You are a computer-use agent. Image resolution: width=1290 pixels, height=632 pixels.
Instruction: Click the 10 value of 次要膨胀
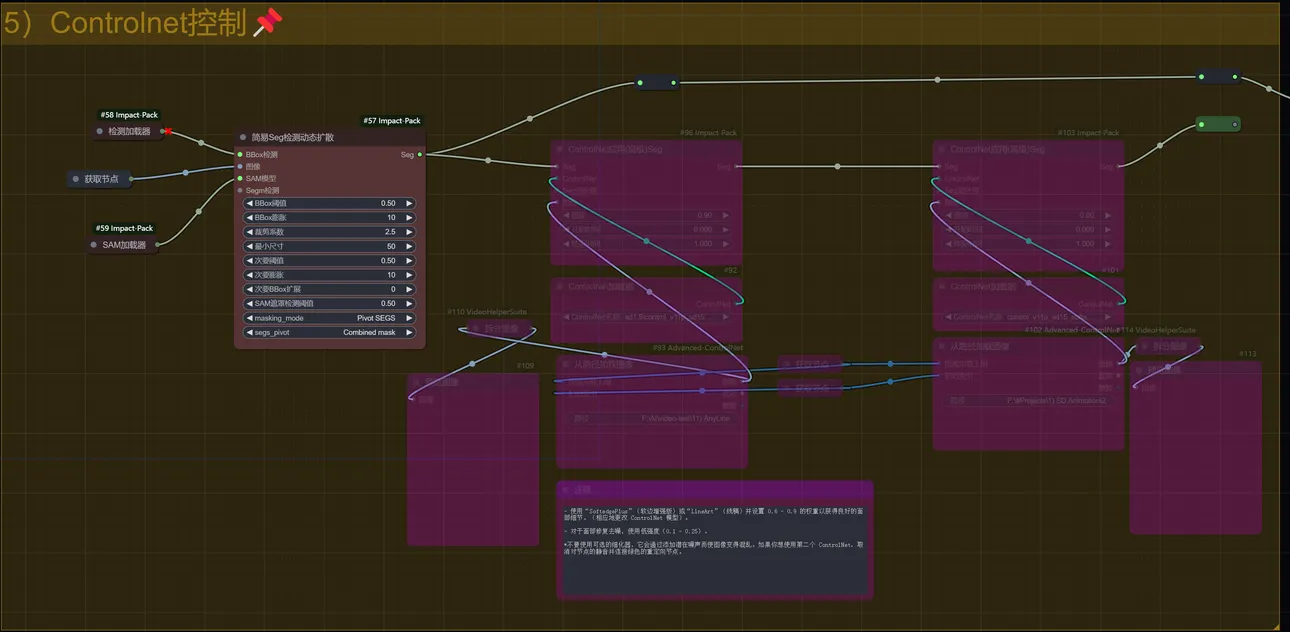[x=391, y=275]
